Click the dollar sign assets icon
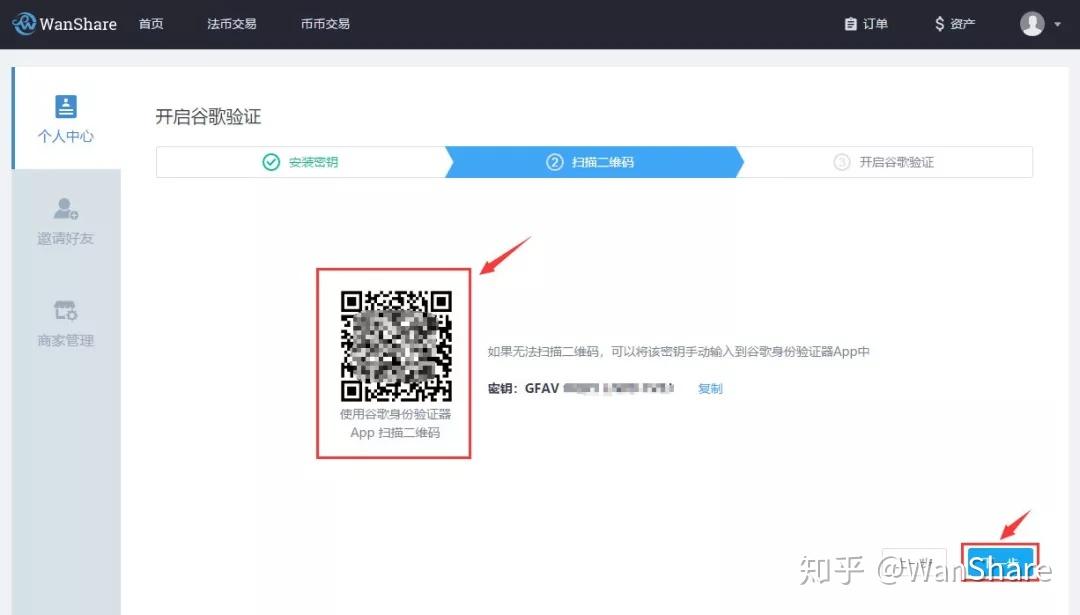This screenshot has height=615, width=1080. 939,24
